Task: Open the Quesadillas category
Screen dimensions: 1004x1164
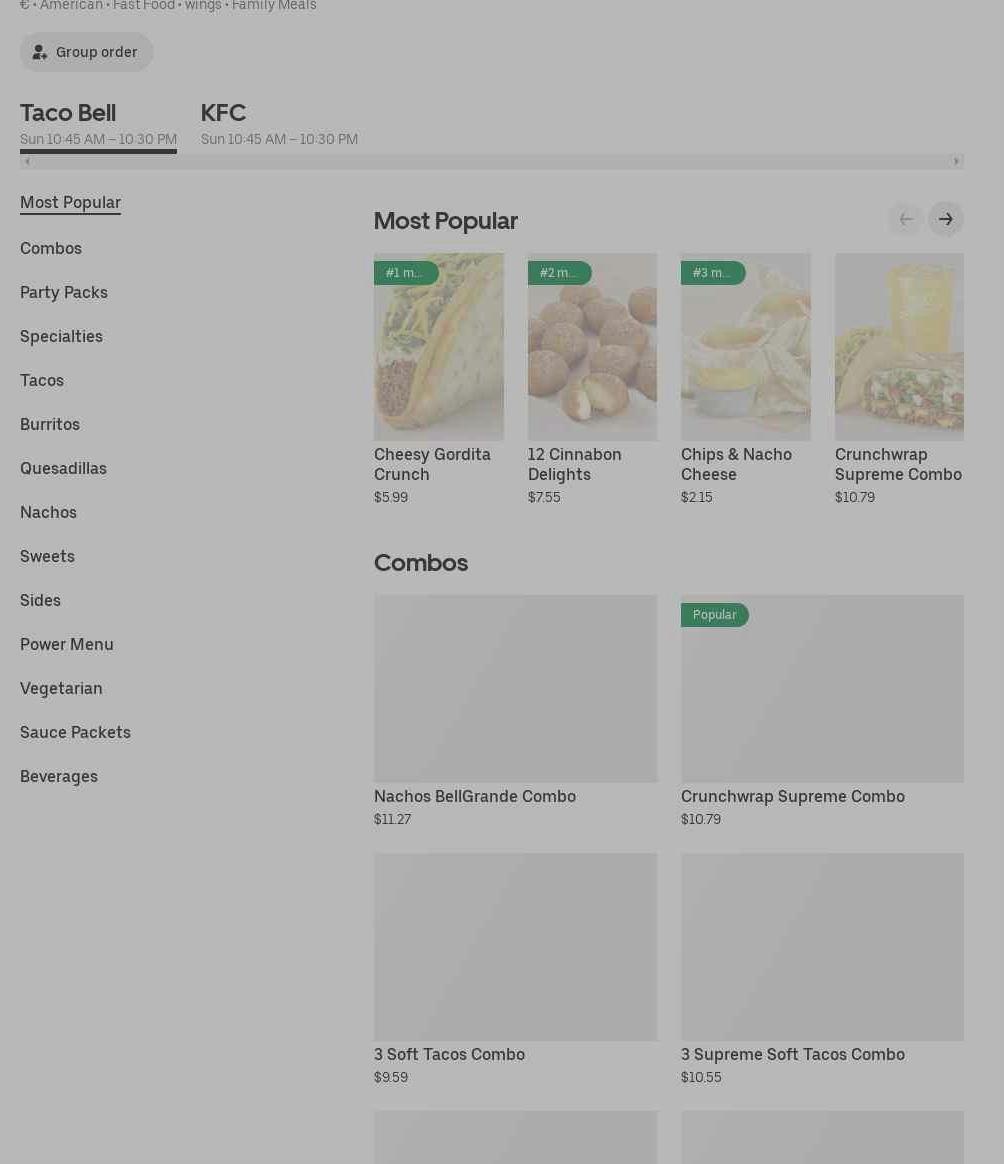Action: pyautogui.click(x=63, y=468)
